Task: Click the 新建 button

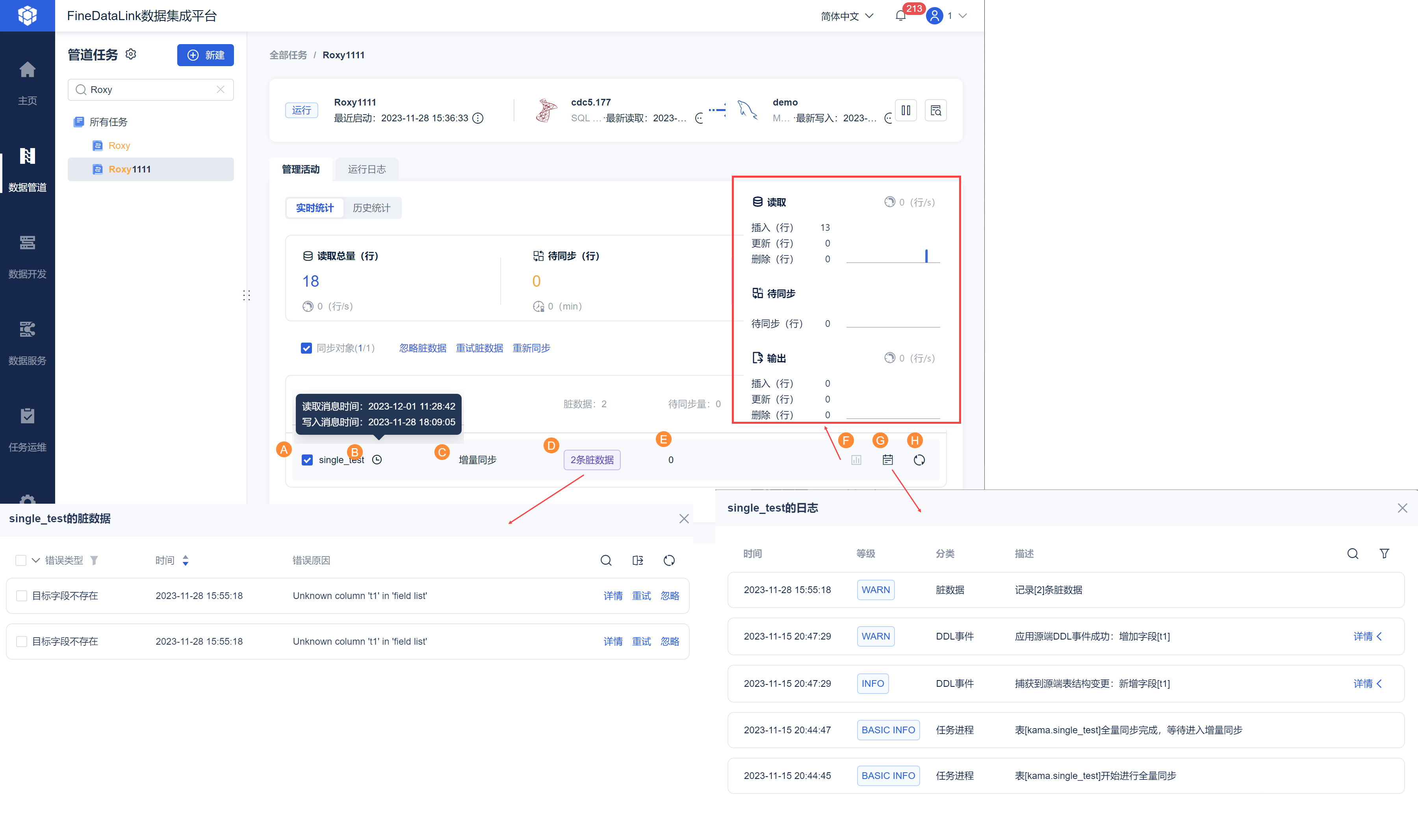Action: (x=206, y=55)
